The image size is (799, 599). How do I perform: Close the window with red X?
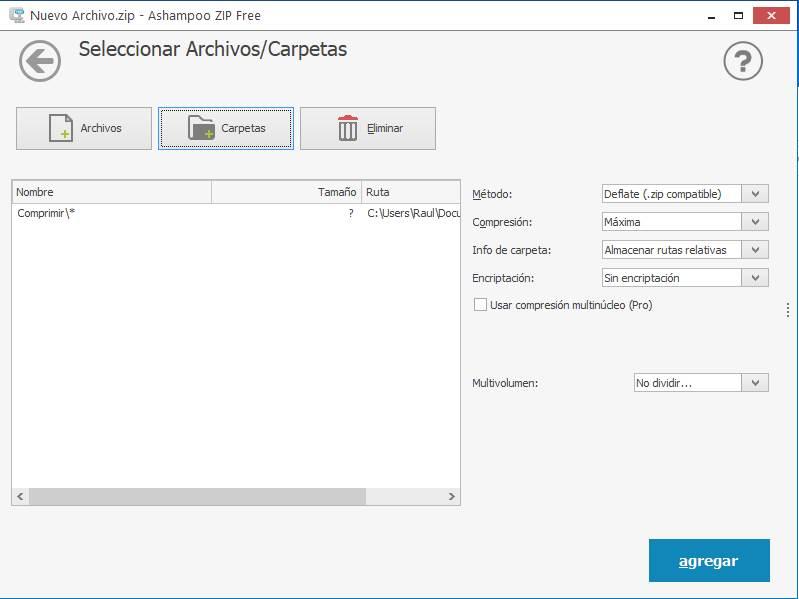pos(771,16)
